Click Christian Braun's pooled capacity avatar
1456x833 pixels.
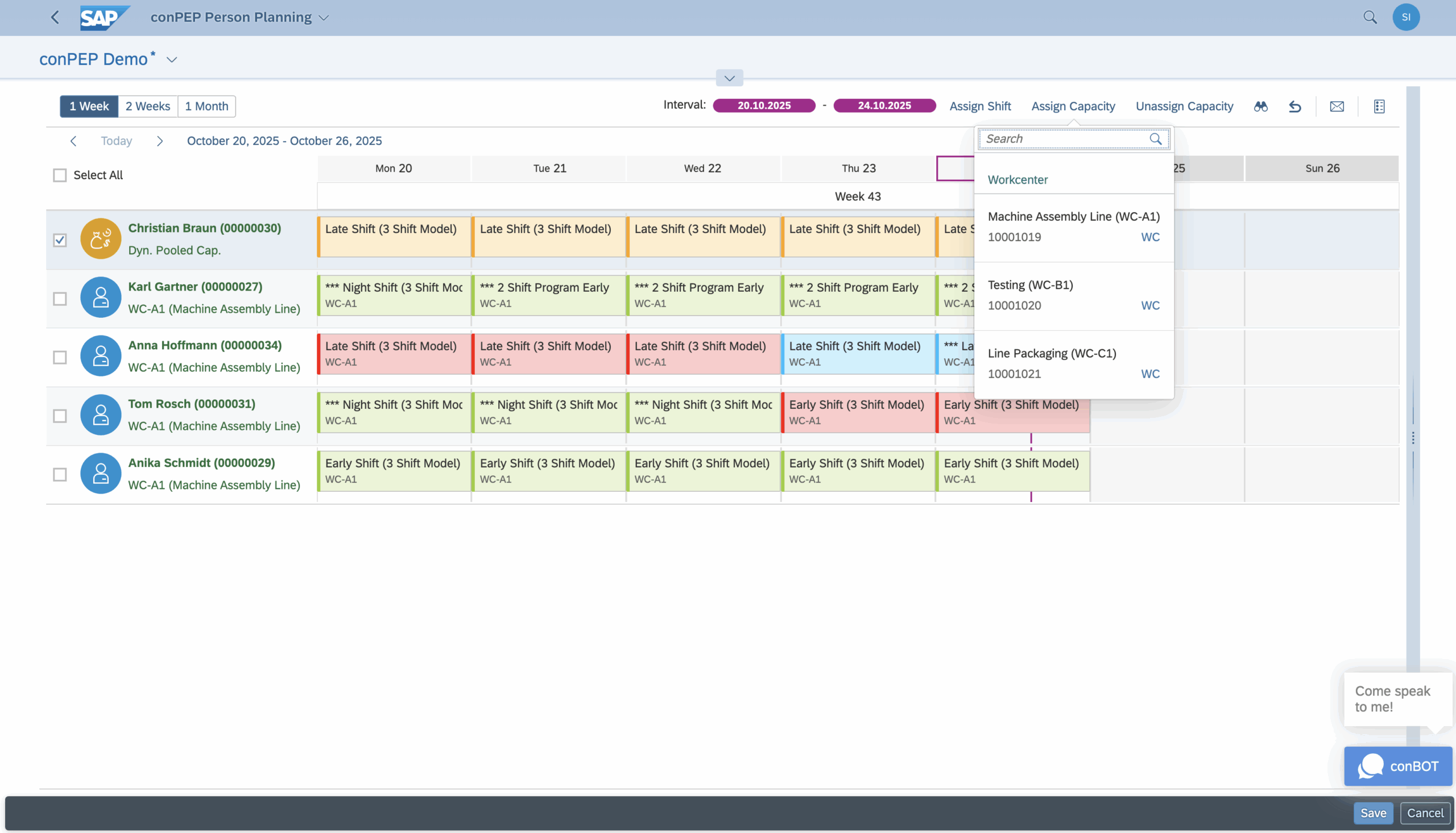pyautogui.click(x=101, y=239)
